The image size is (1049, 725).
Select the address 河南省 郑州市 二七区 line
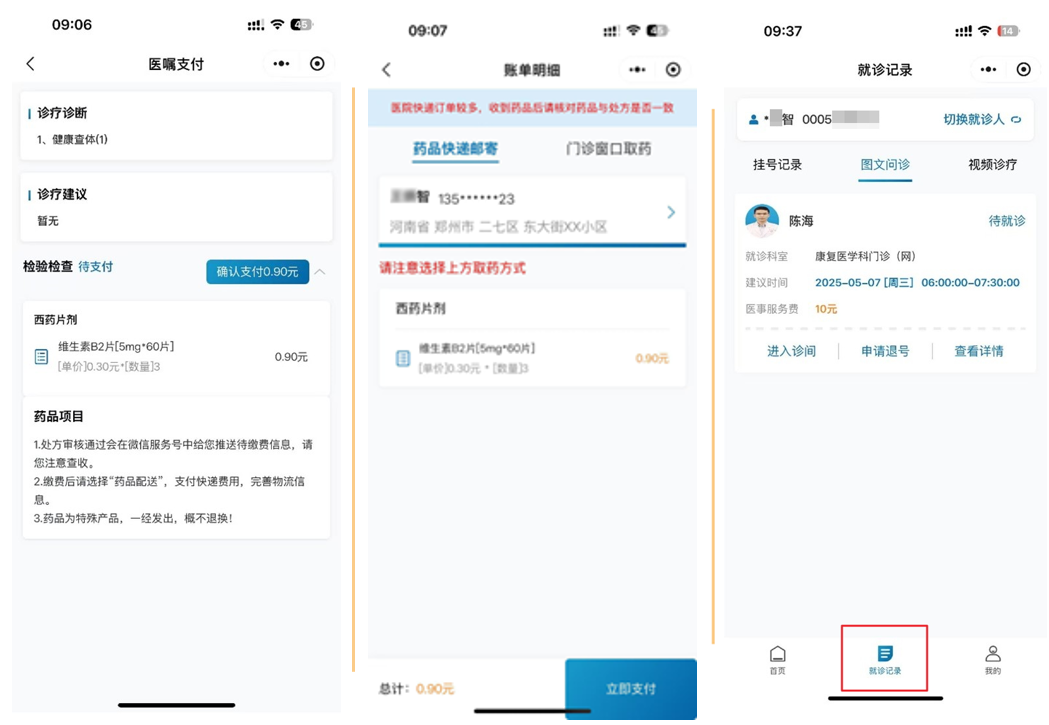(498, 227)
